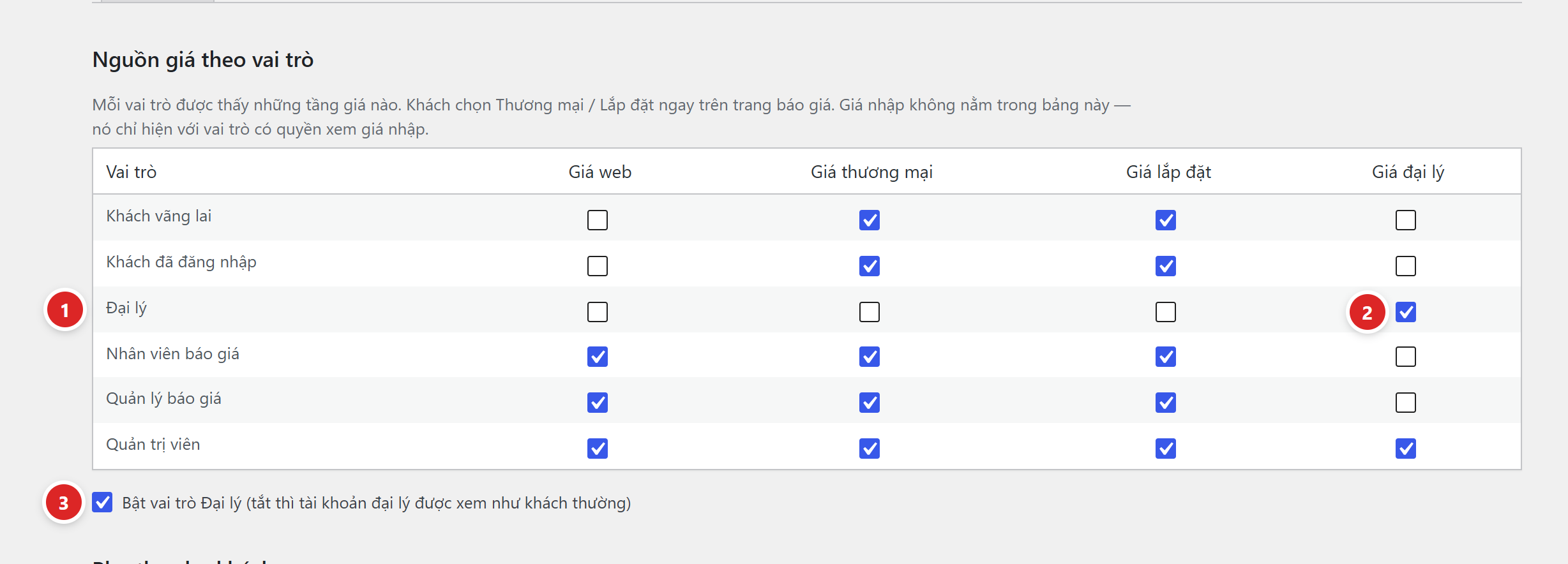The width and height of the screenshot is (1568, 564).
Task: Enable Giá đại lý for Quản lý báo giá
Action: point(1406,403)
